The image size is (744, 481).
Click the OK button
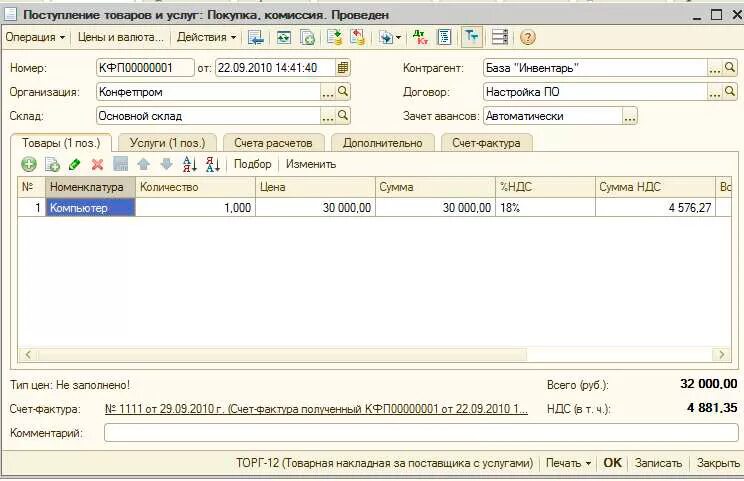click(x=612, y=463)
